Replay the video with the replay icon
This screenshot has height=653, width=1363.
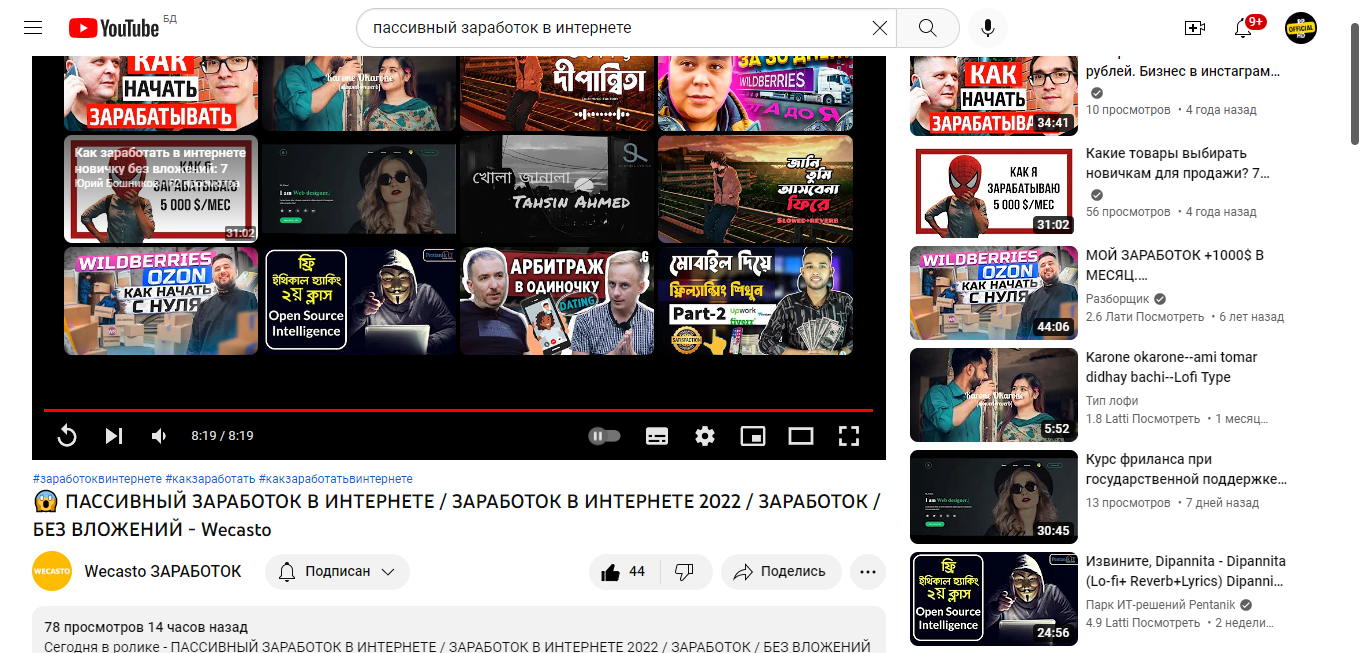(67, 436)
